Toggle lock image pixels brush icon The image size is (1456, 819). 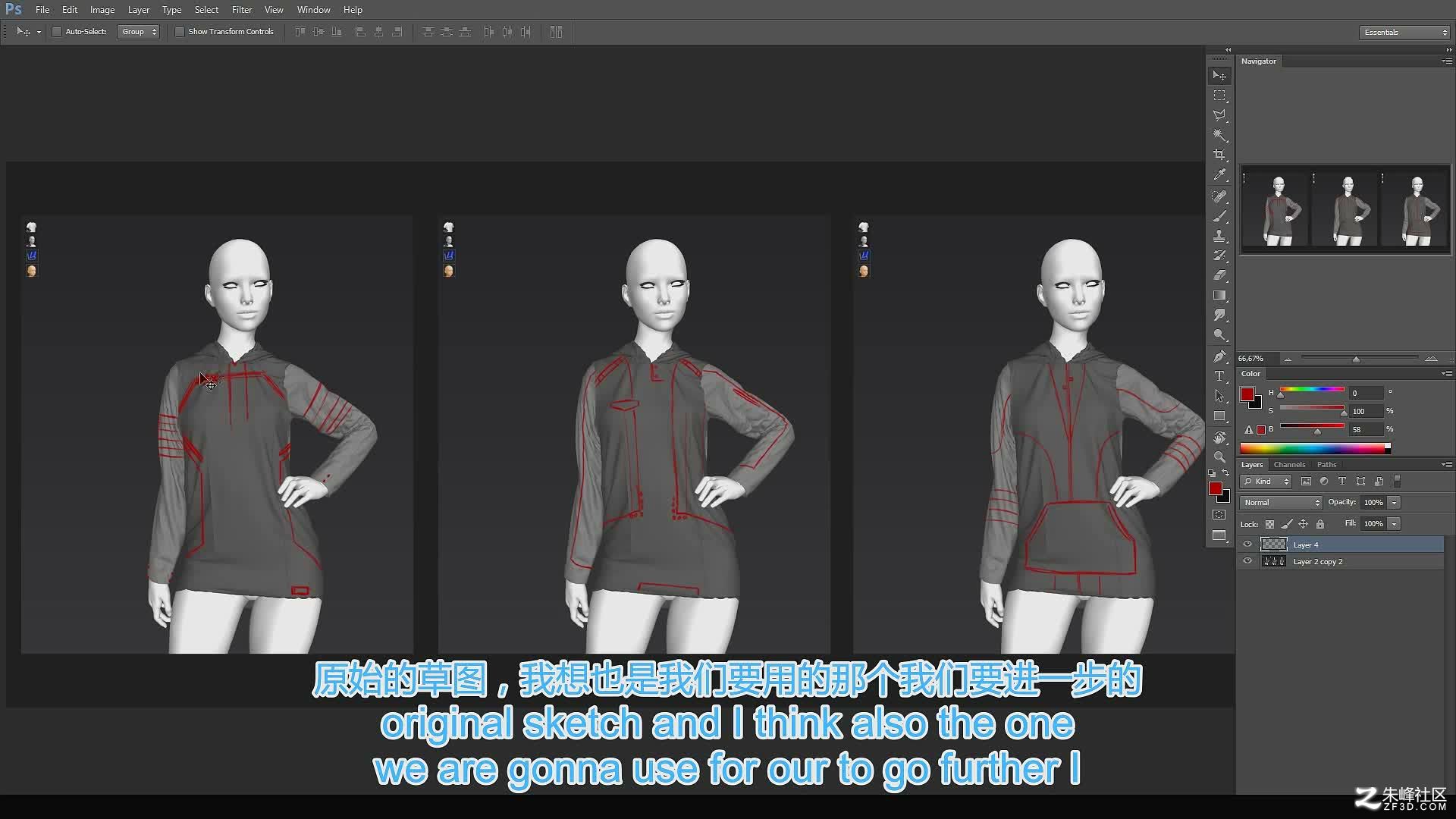coord(1287,524)
